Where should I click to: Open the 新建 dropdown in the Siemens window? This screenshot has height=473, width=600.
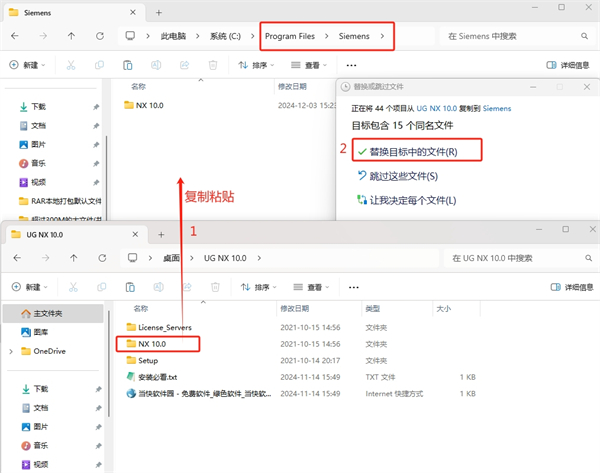tap(30, 65)
